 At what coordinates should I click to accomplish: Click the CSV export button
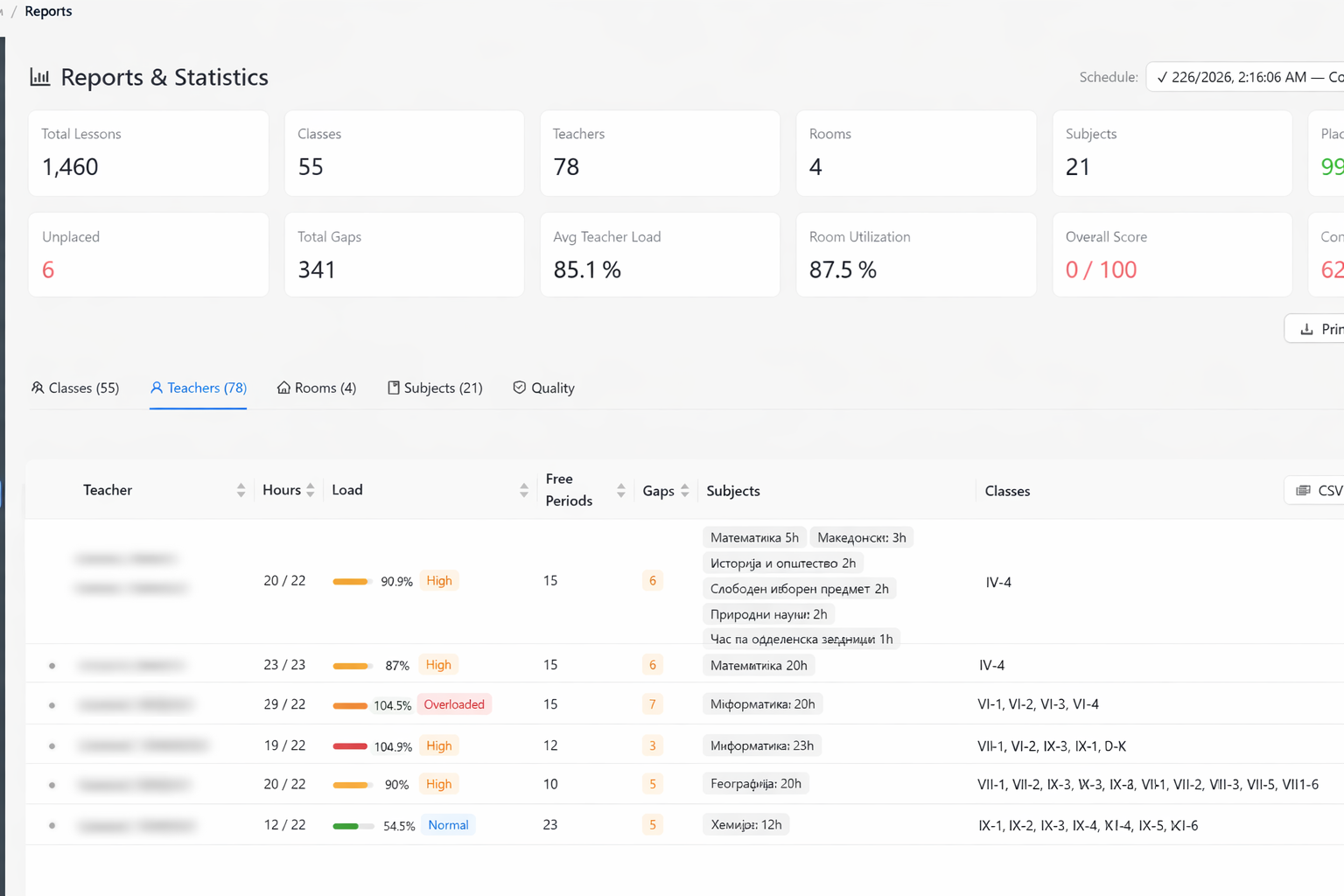tap(1314, 491)
